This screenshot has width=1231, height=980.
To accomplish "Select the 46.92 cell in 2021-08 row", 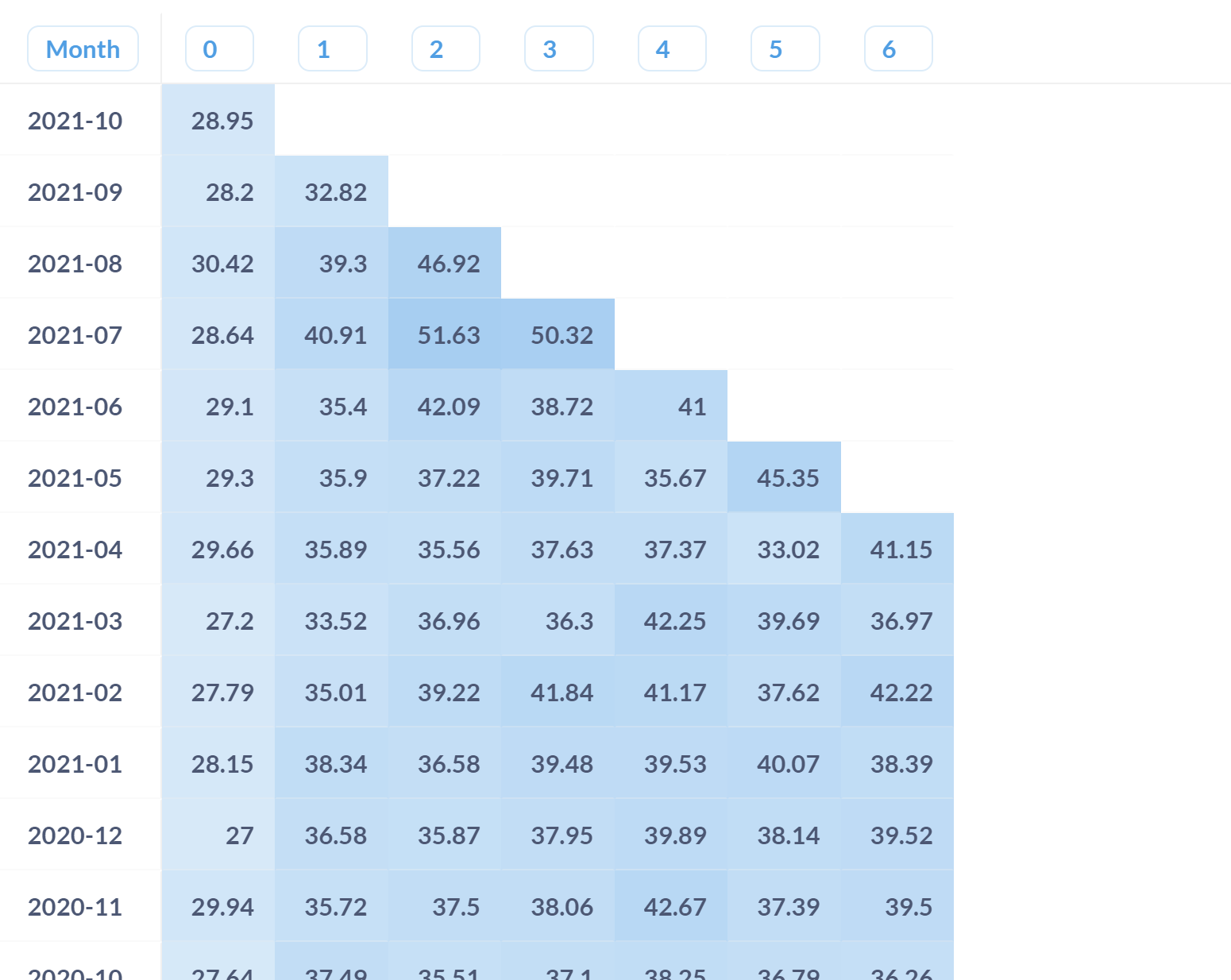I will pyautogui.click(x=449, y=264).
